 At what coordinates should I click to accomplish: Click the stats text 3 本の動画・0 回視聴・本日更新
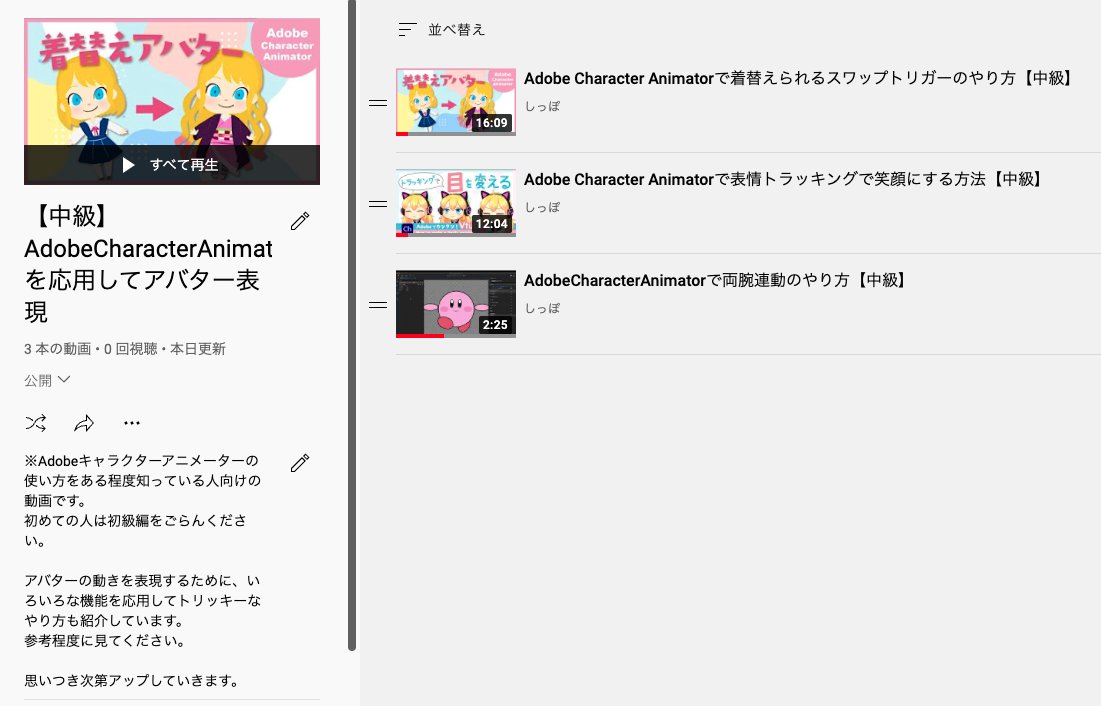pyautogui.click(x=125, y=349)
